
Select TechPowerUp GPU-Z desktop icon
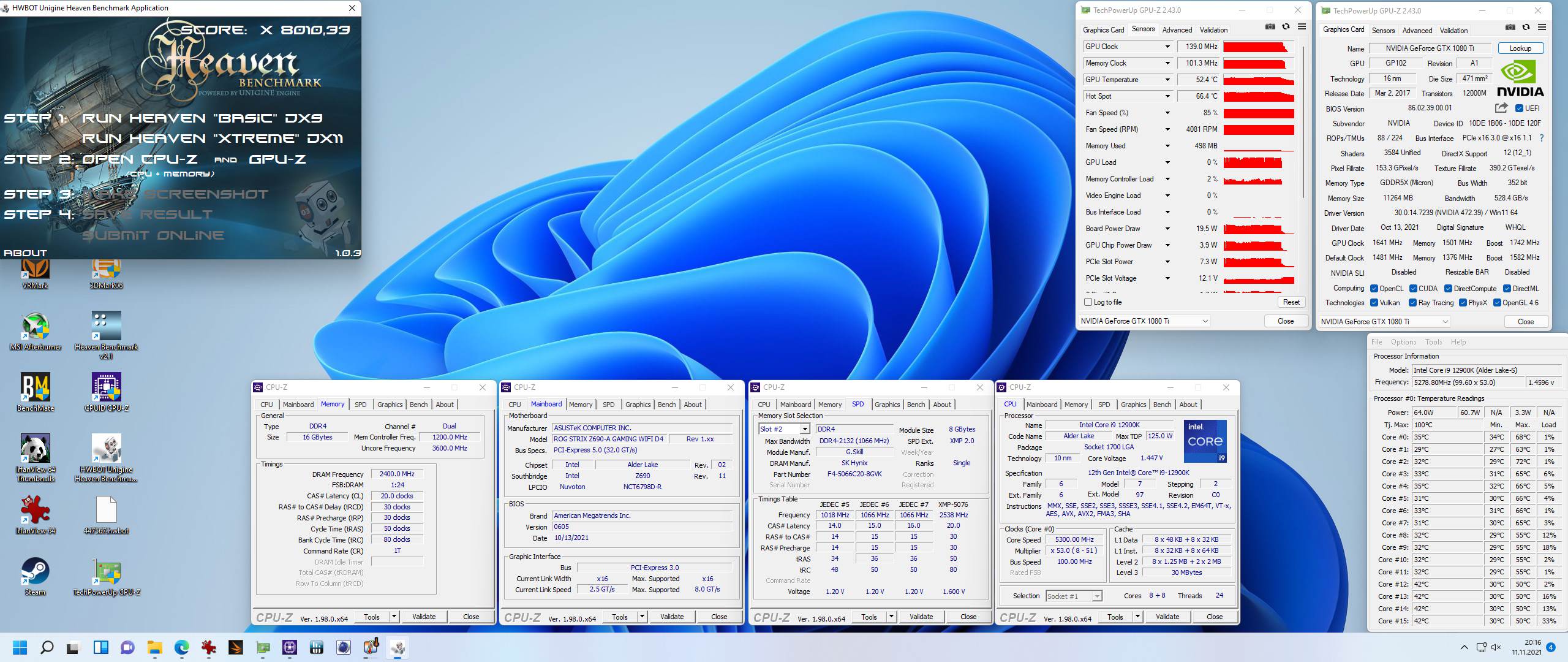click(107, 577)
